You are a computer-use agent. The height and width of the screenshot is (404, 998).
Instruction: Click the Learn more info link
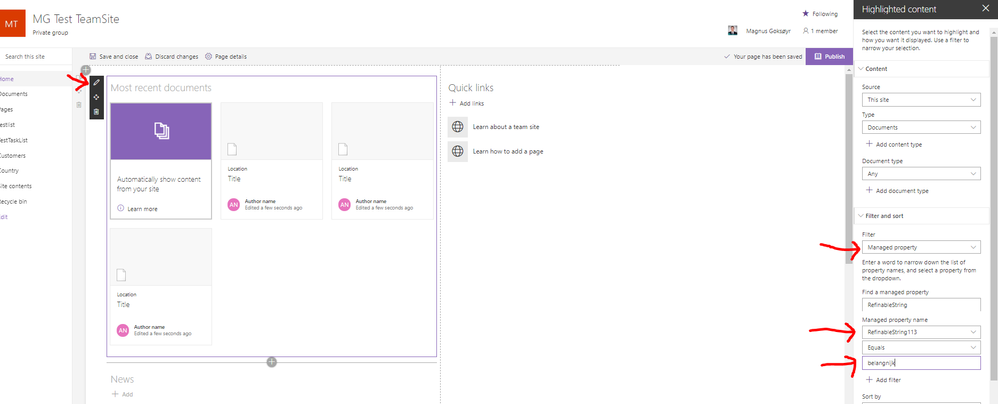tap(137, 209)
